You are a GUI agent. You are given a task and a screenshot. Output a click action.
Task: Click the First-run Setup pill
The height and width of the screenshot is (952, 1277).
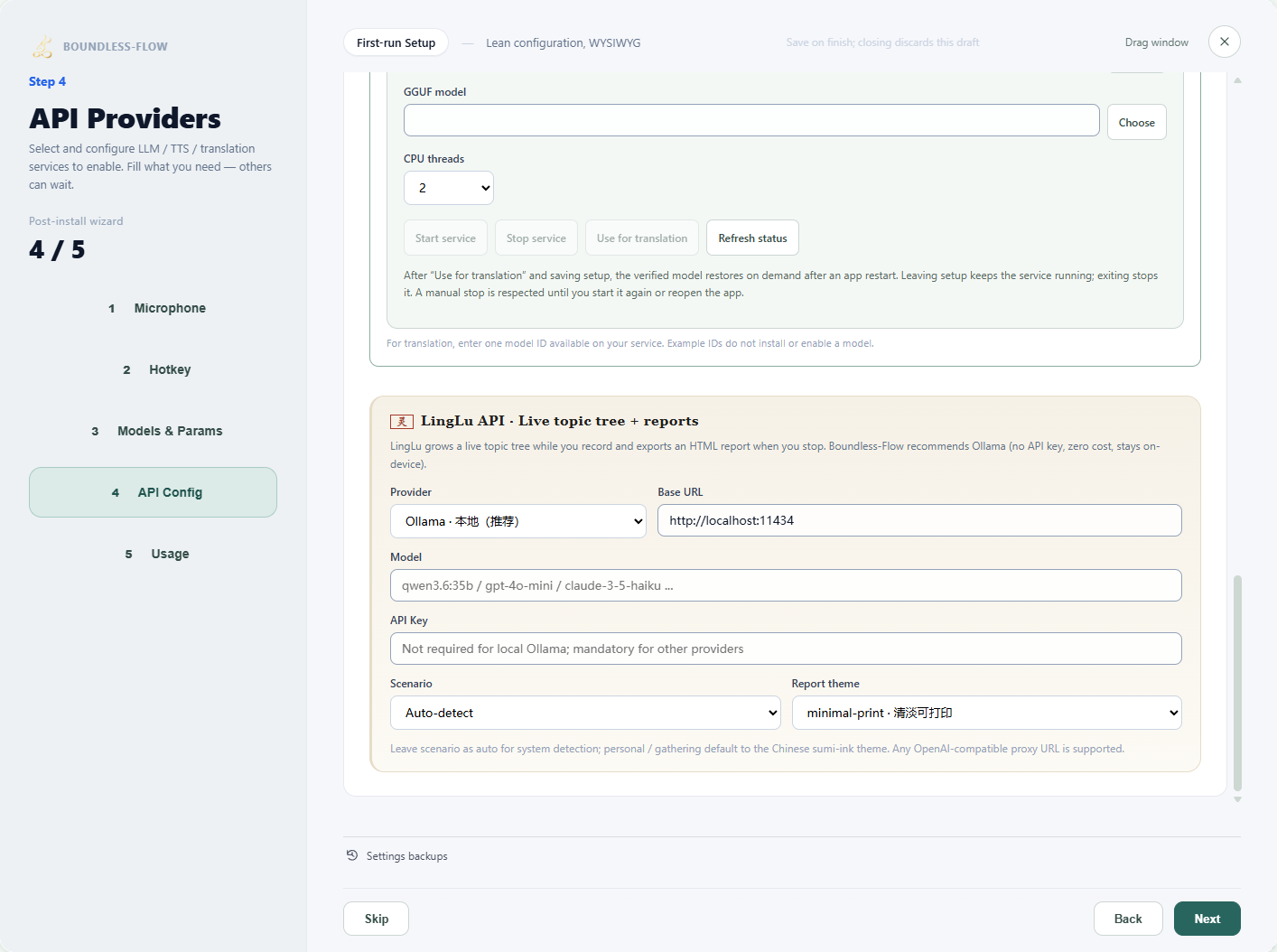(396, 42)
